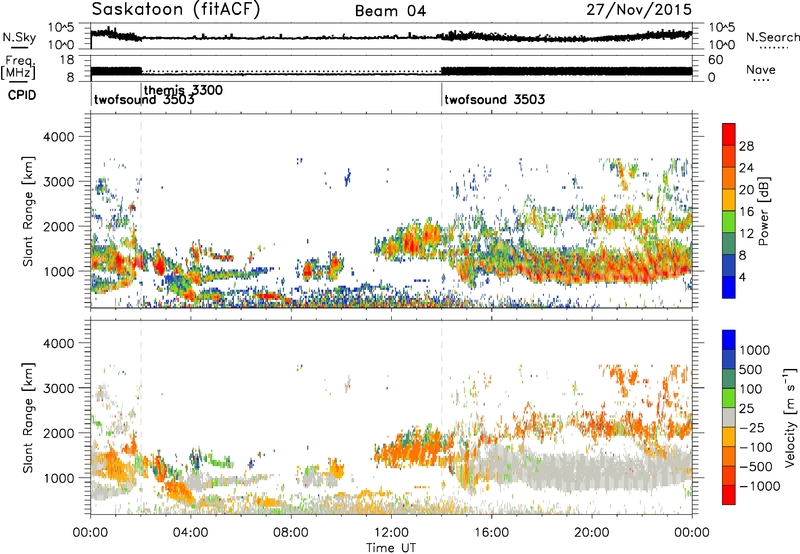Click the 4000 tick on Power panel range axis

(x=58, y=137)
